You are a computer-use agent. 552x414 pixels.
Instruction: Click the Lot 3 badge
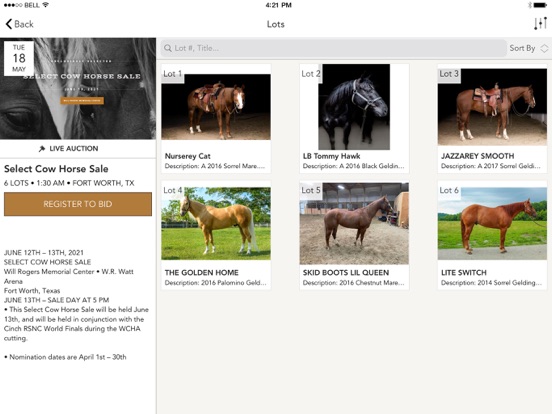[449, 74]
